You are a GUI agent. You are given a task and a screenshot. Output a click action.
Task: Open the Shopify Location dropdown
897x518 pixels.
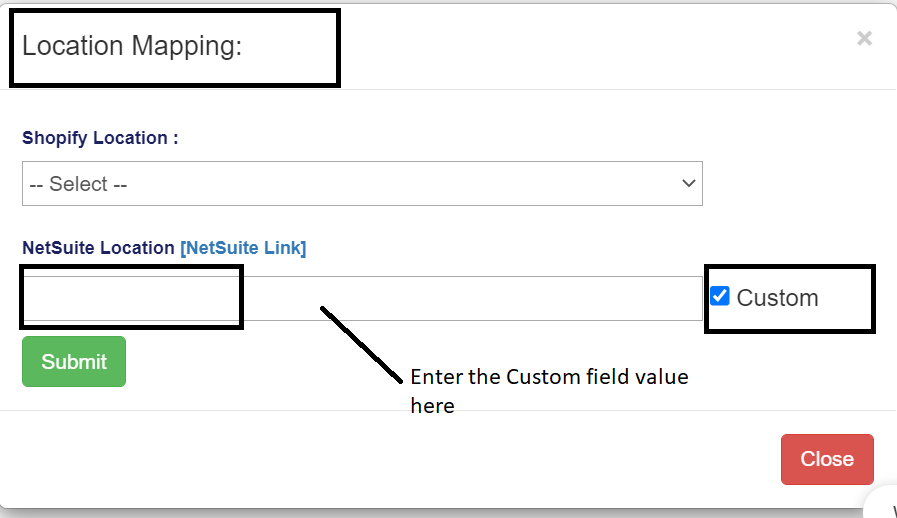(x=362, y=184)
